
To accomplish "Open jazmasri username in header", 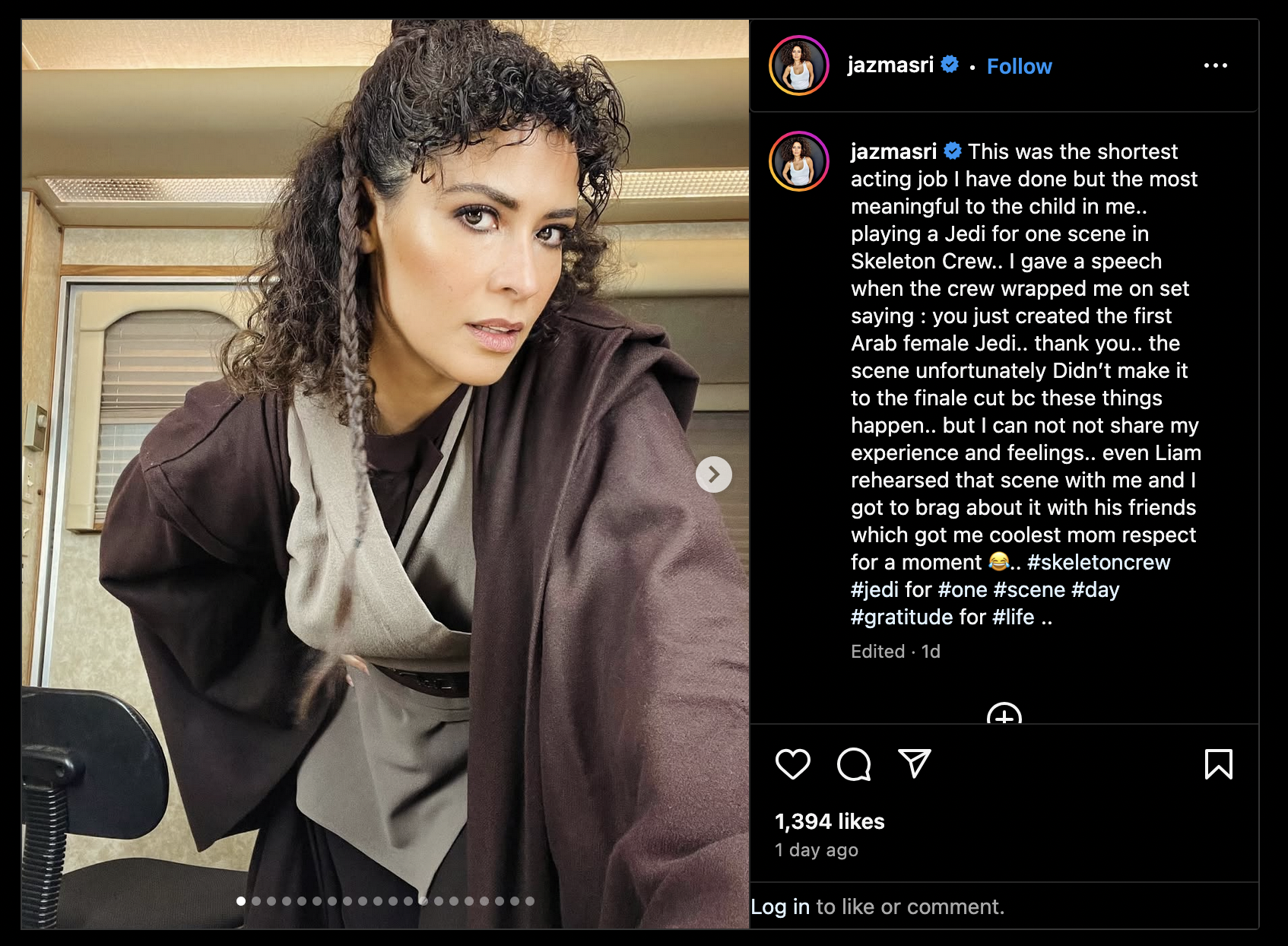I will point(890,65).
